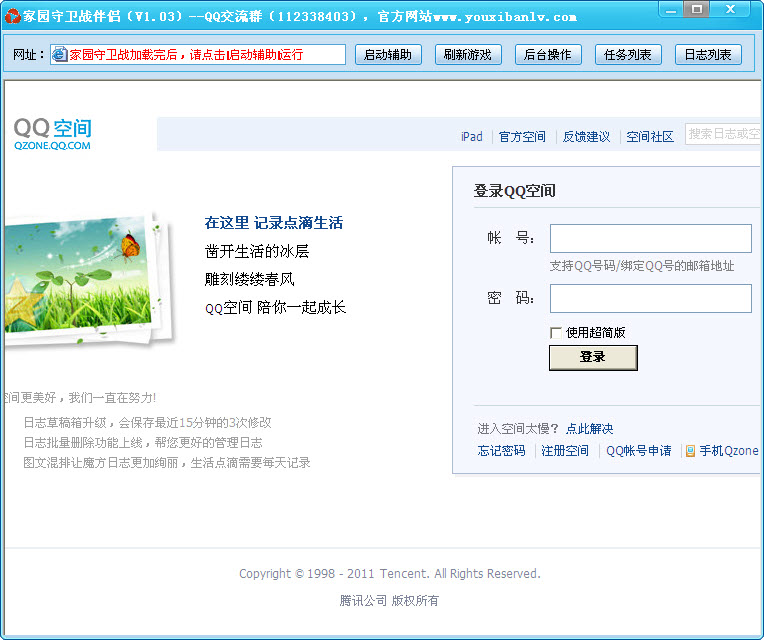Enable the 使用超简版 checkbox
Screen dimensions: 764x640
(x=555, y=333)
